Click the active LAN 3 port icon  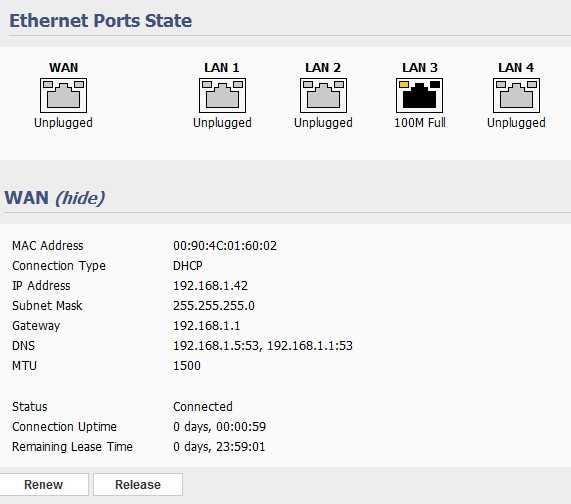[420, 95]
